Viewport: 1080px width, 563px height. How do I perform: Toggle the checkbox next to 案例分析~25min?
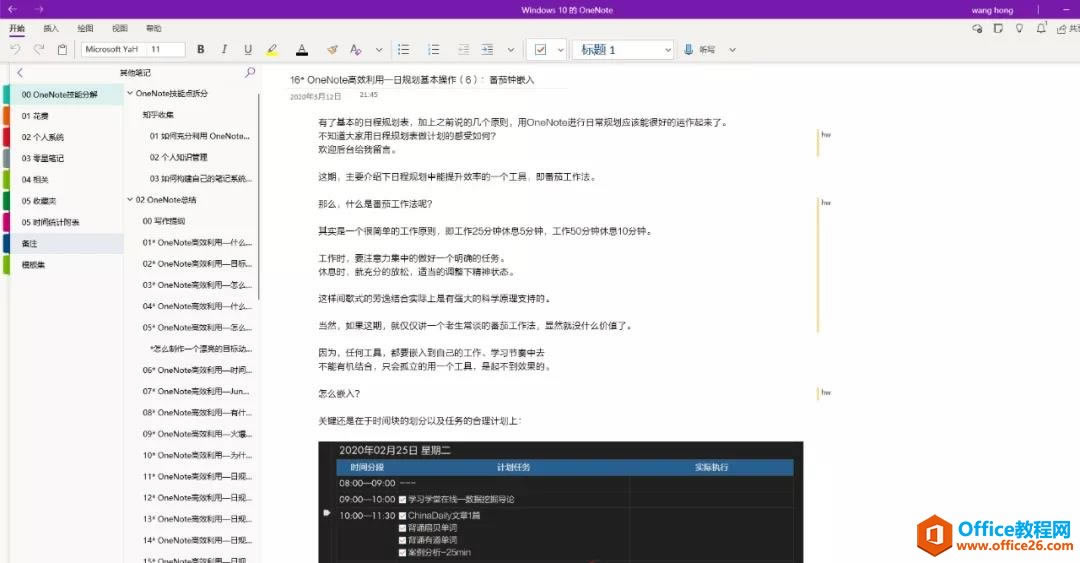pos(402,553)
